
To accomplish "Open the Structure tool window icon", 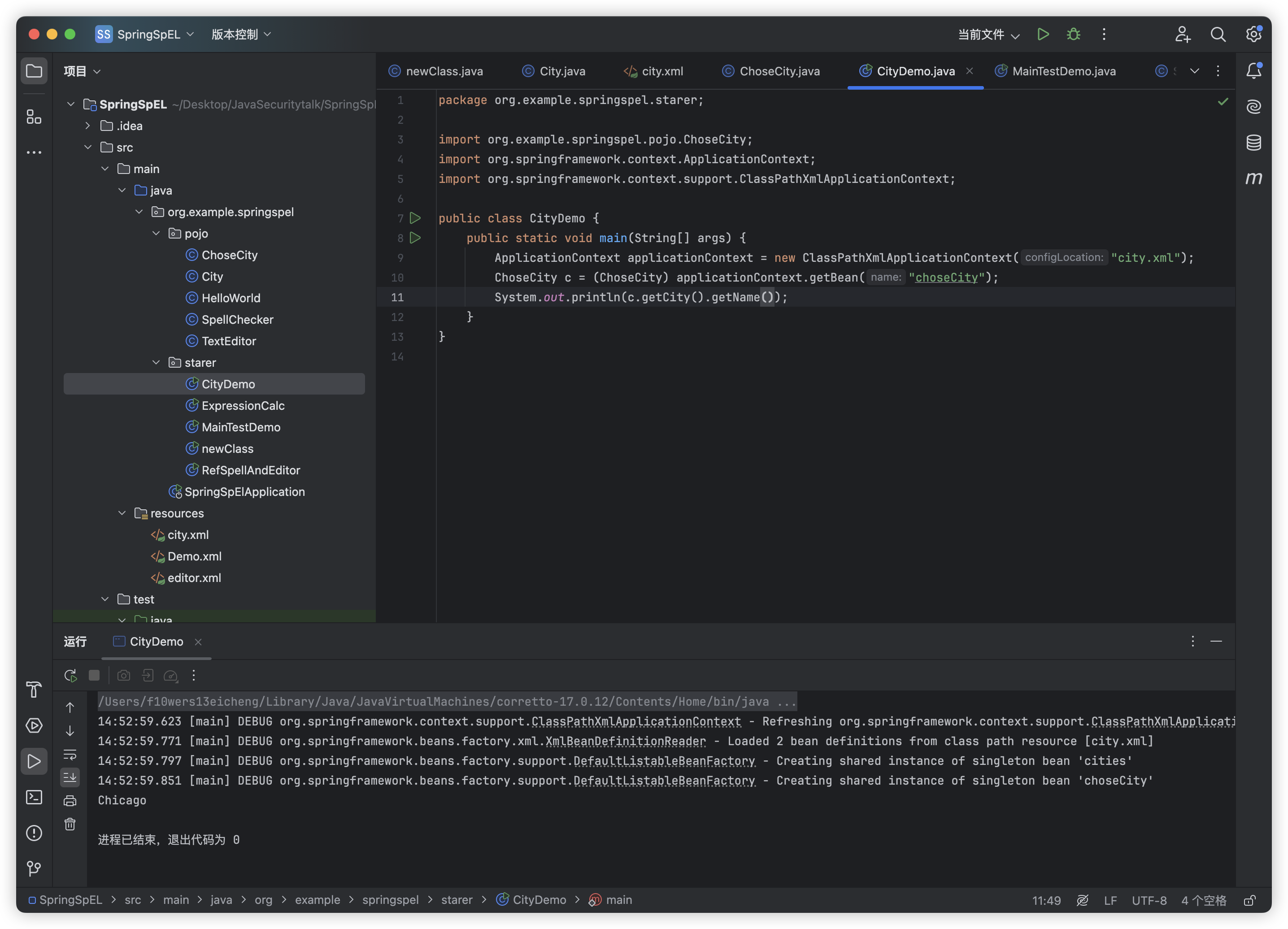I will (x=34, y=117).
